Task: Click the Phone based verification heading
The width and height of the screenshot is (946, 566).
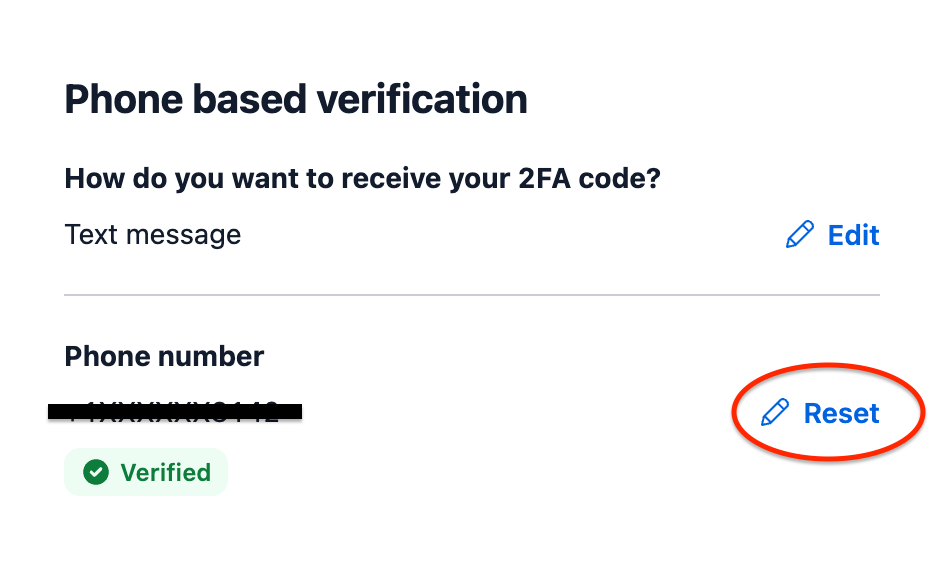Action: 296,99
